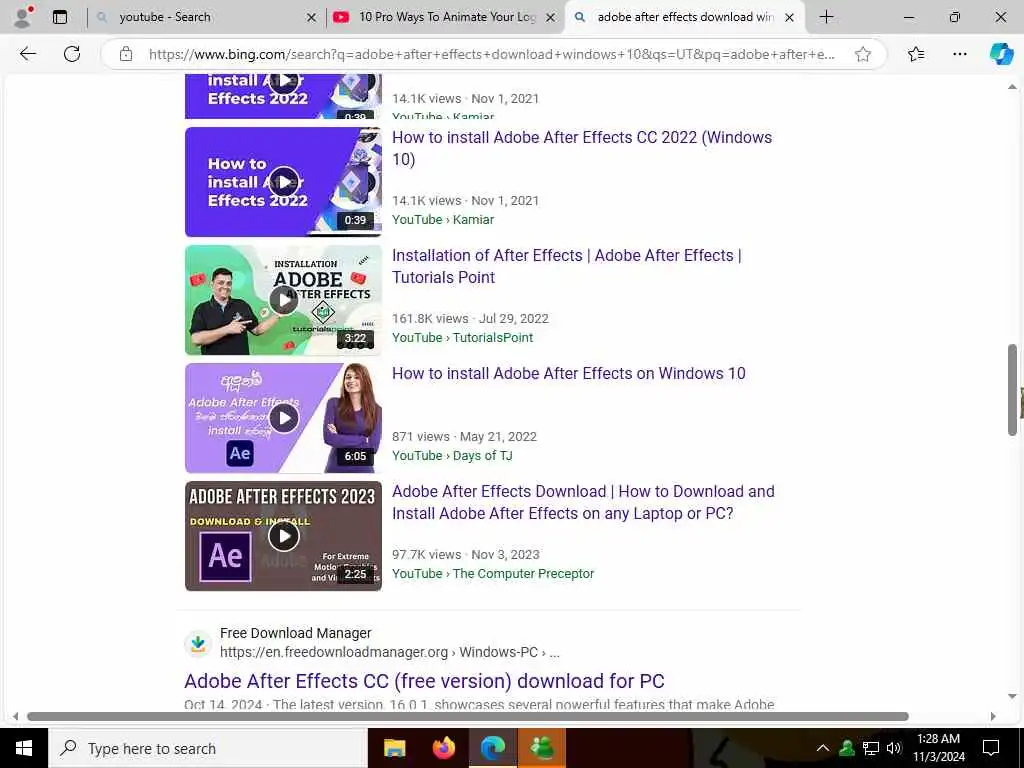Click 871 views May 21, 2022 text
The width and height of the screenshot is (1024, 768).
pos(464,437)
